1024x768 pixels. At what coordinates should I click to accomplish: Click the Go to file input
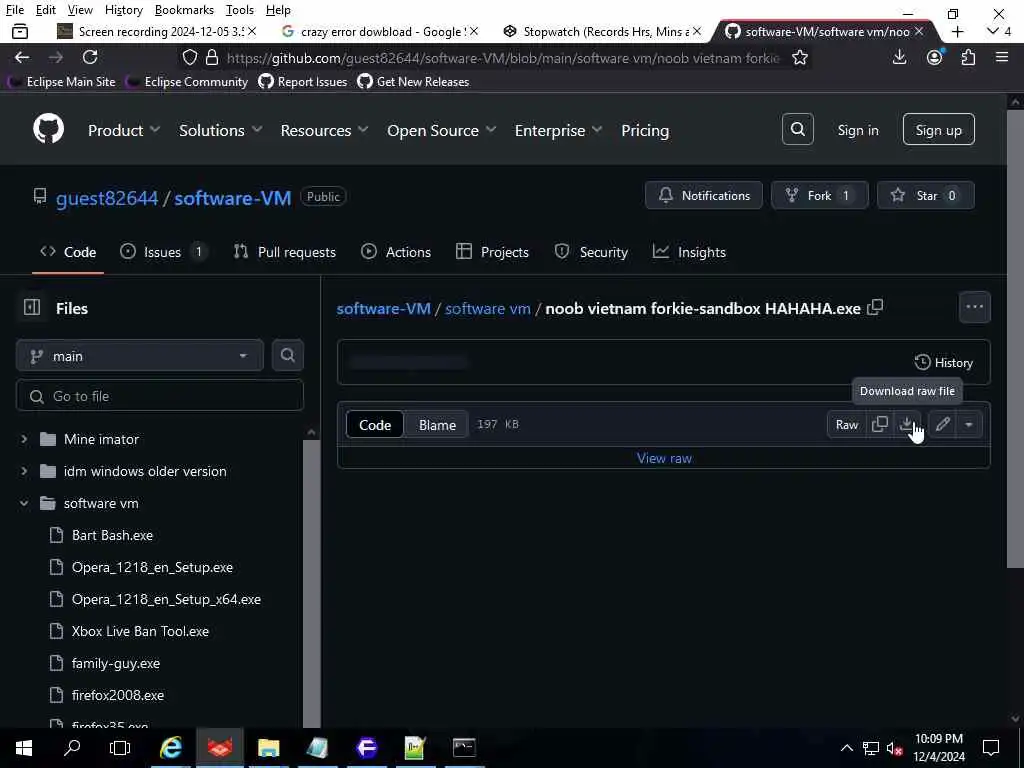[x=160, y=396]
